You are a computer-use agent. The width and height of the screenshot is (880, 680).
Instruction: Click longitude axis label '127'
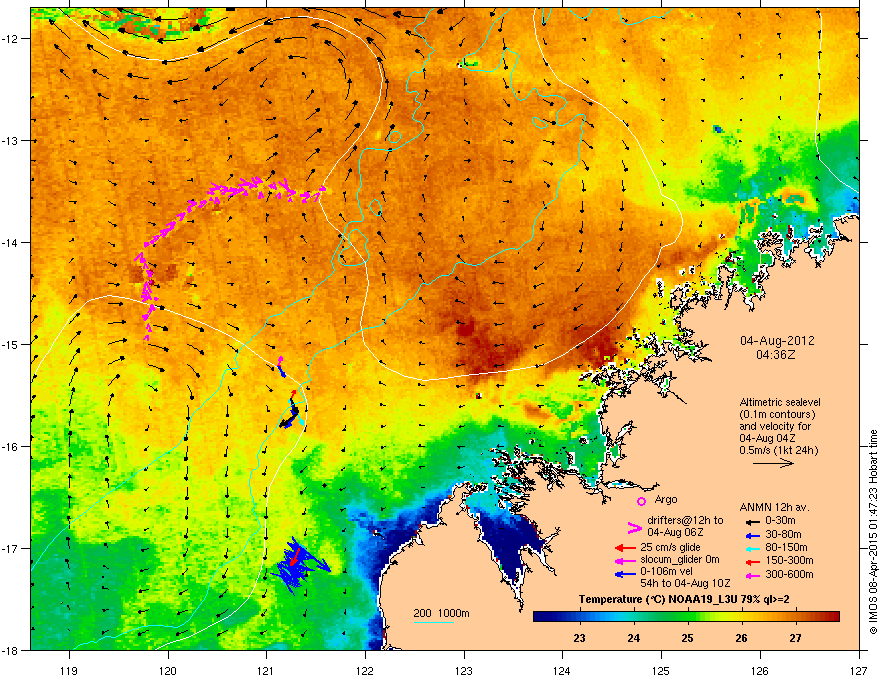point(859,670)
